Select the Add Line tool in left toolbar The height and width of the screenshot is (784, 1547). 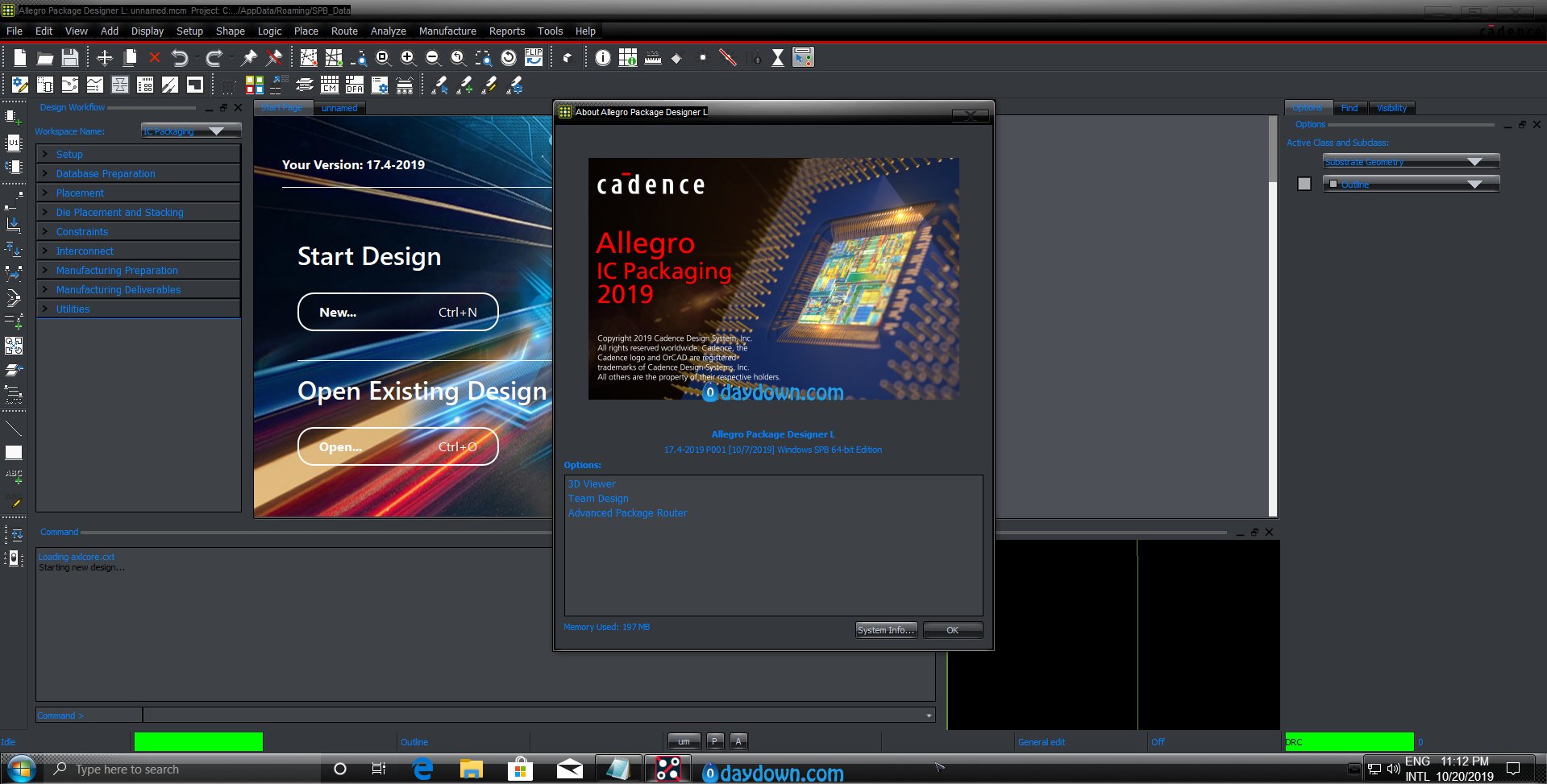tap(14, 428)
